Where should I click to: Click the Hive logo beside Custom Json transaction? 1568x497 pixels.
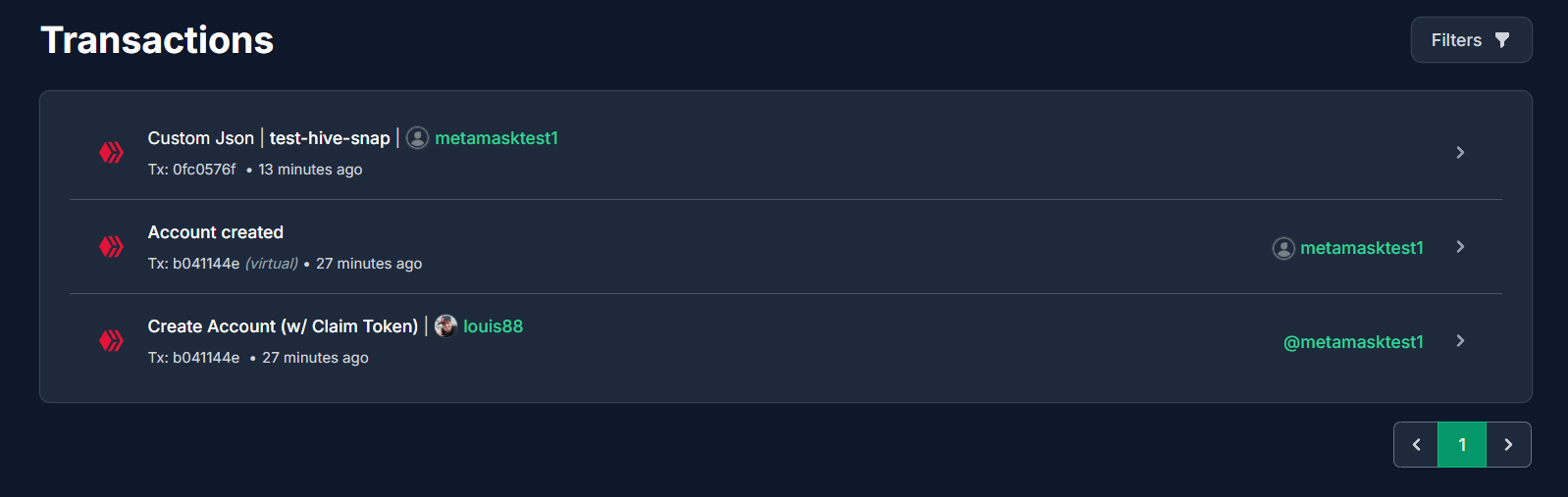coord(111,153)
